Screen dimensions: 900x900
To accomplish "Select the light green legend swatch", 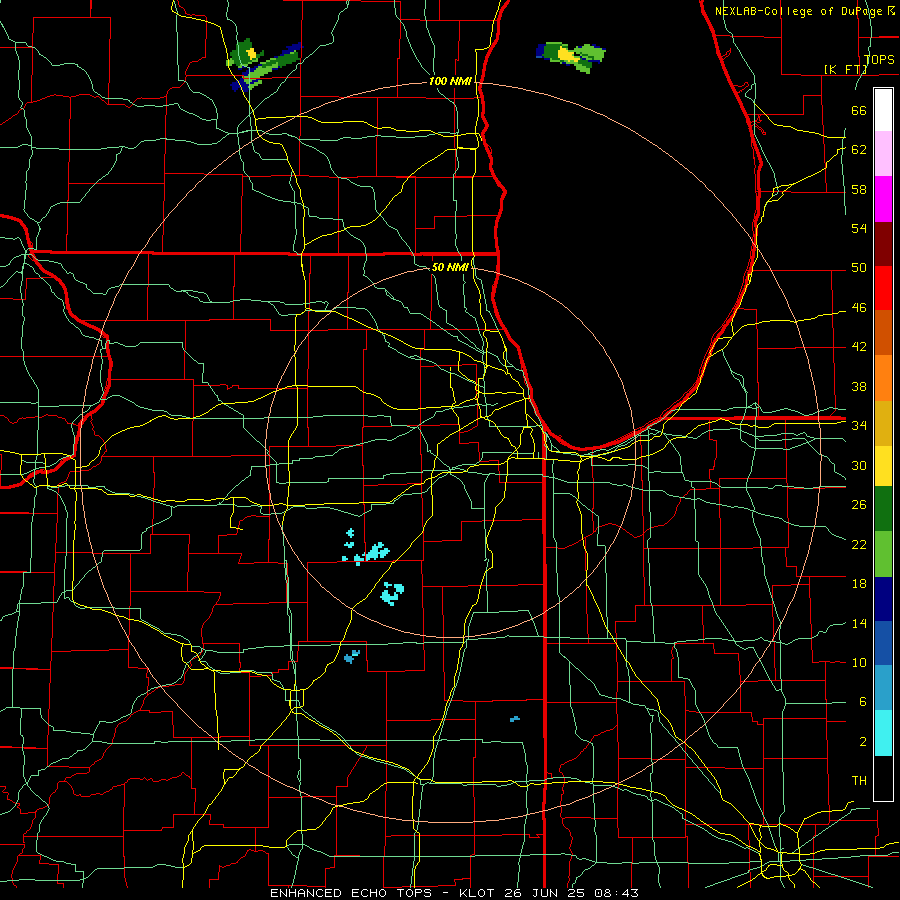I will pyautogui.click(x=883, y=554).
